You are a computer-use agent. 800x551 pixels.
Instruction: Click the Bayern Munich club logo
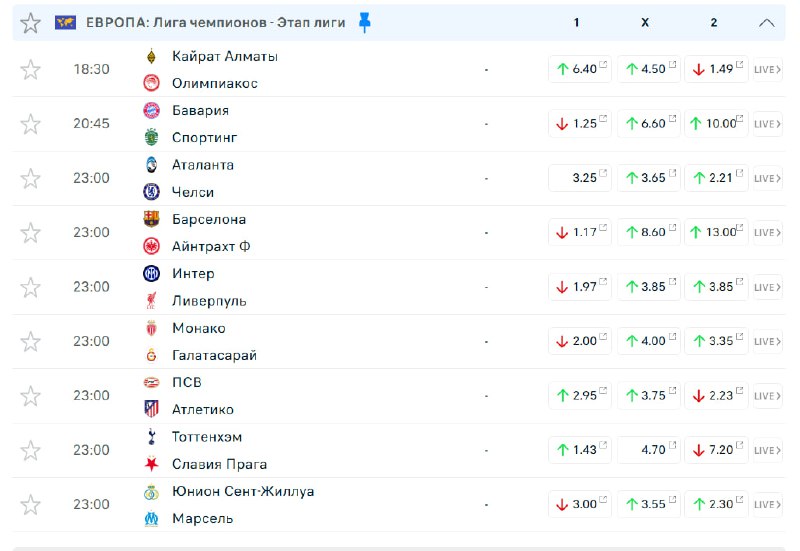pos(152,111)
